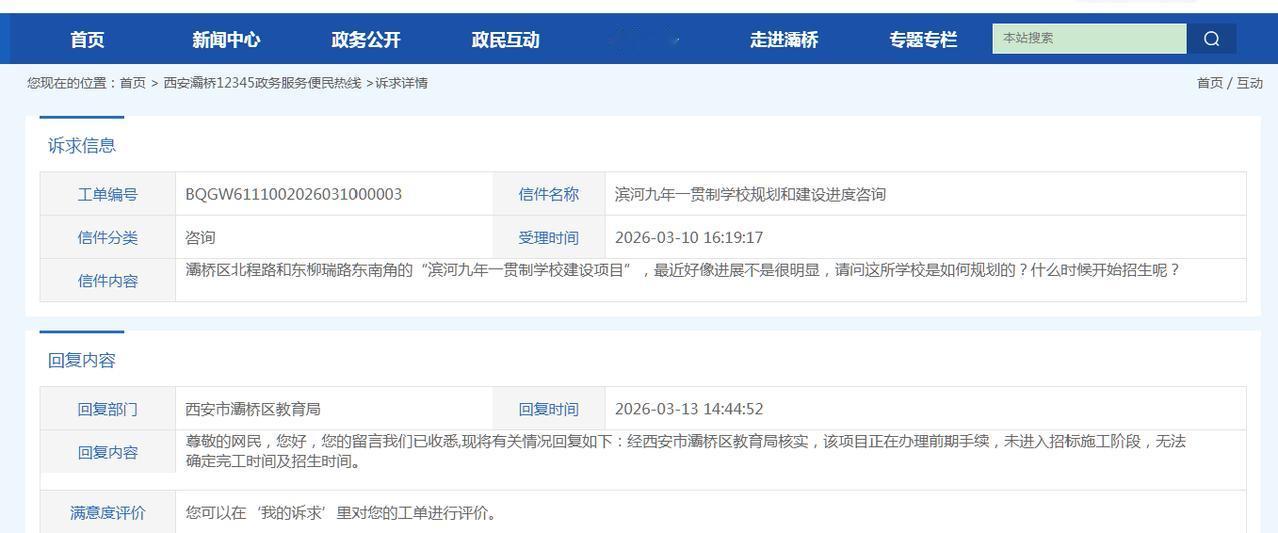This screenshot has width=1278, height=533.
Task: Click 诉求详情 in the breadcrumb
Action: 402,83
